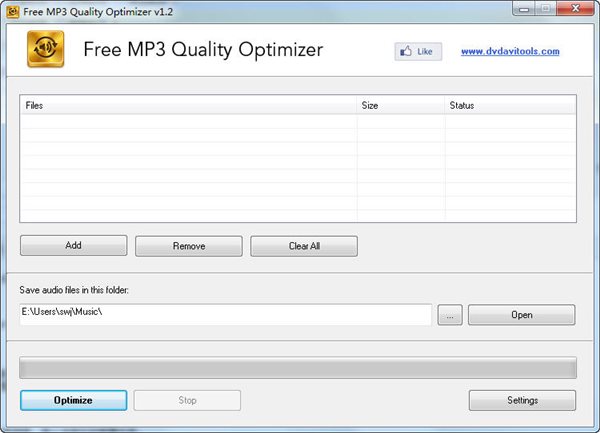Click the Facebook Like button
Viewport: 600px width, 433px height.
418,51
